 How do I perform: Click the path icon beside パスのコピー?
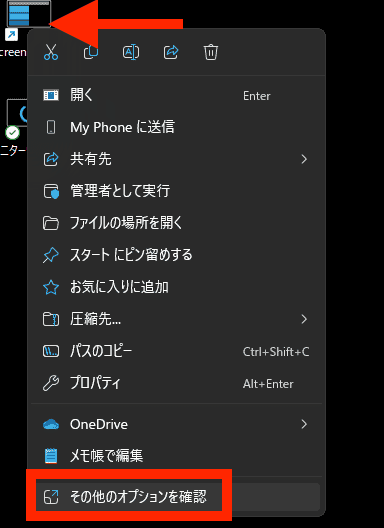point(51,351)
